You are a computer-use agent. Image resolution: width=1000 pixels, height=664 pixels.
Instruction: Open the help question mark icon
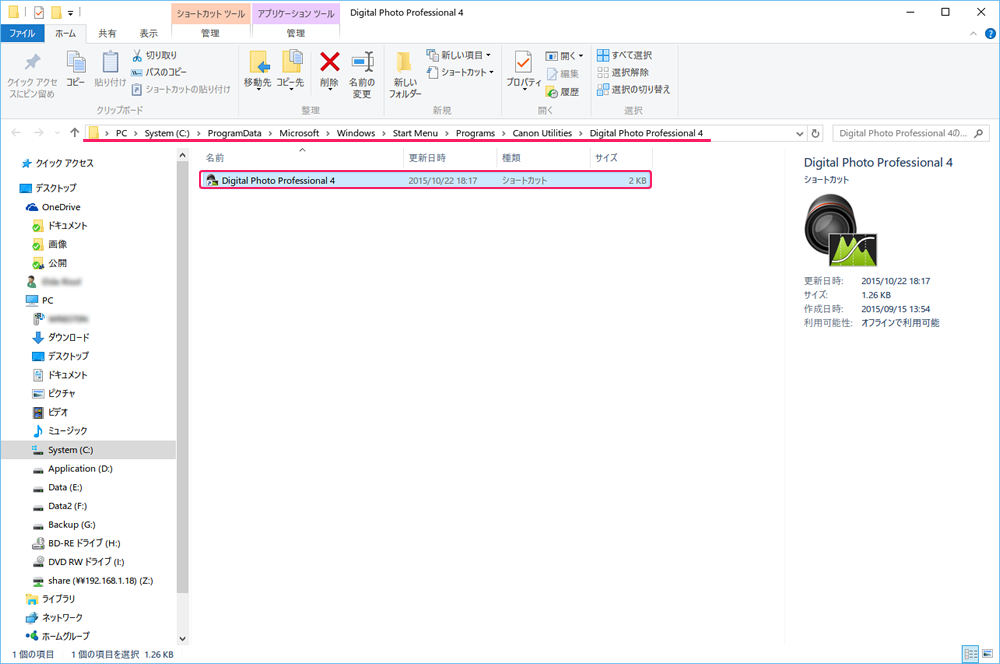coord(990,34)
